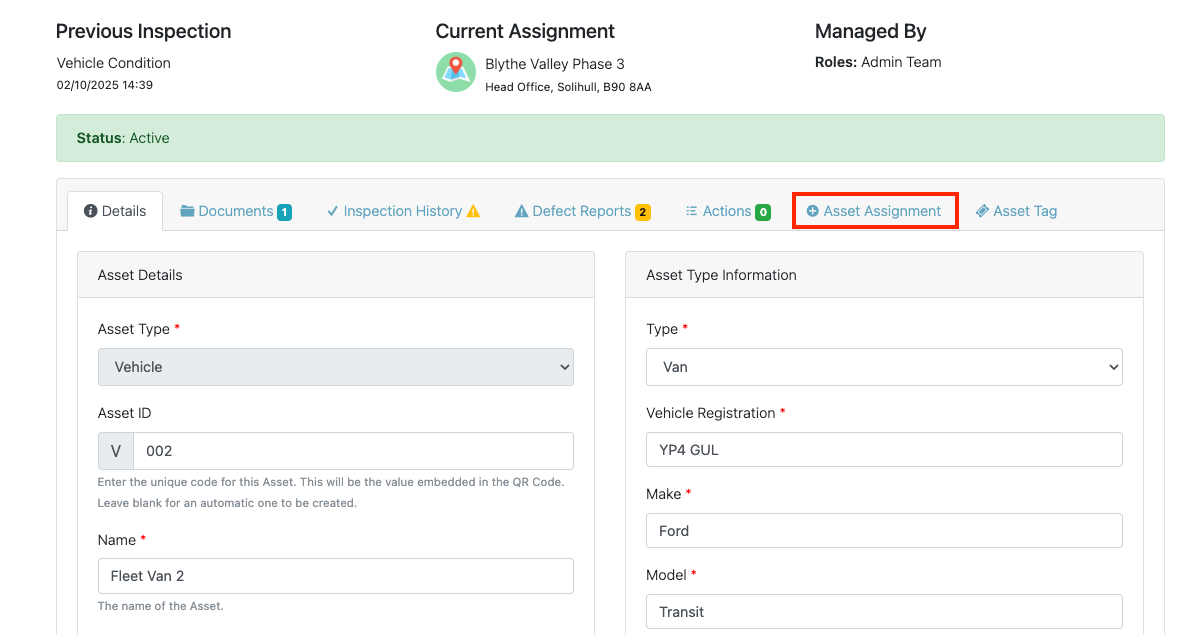Click the Blythe Valley Phase 3 assignment
Screen dimensions: 1194x635
[x=554, y=64]
